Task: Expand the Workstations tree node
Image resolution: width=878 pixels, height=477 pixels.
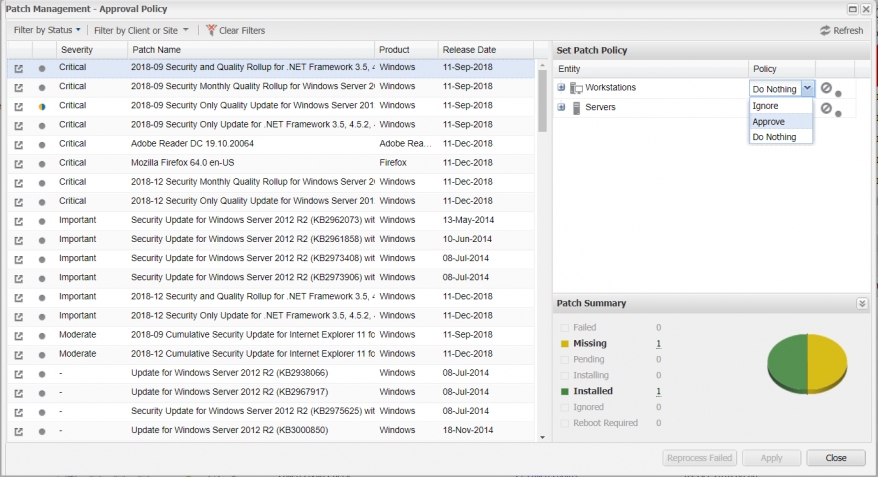Action: pos(561,87)
